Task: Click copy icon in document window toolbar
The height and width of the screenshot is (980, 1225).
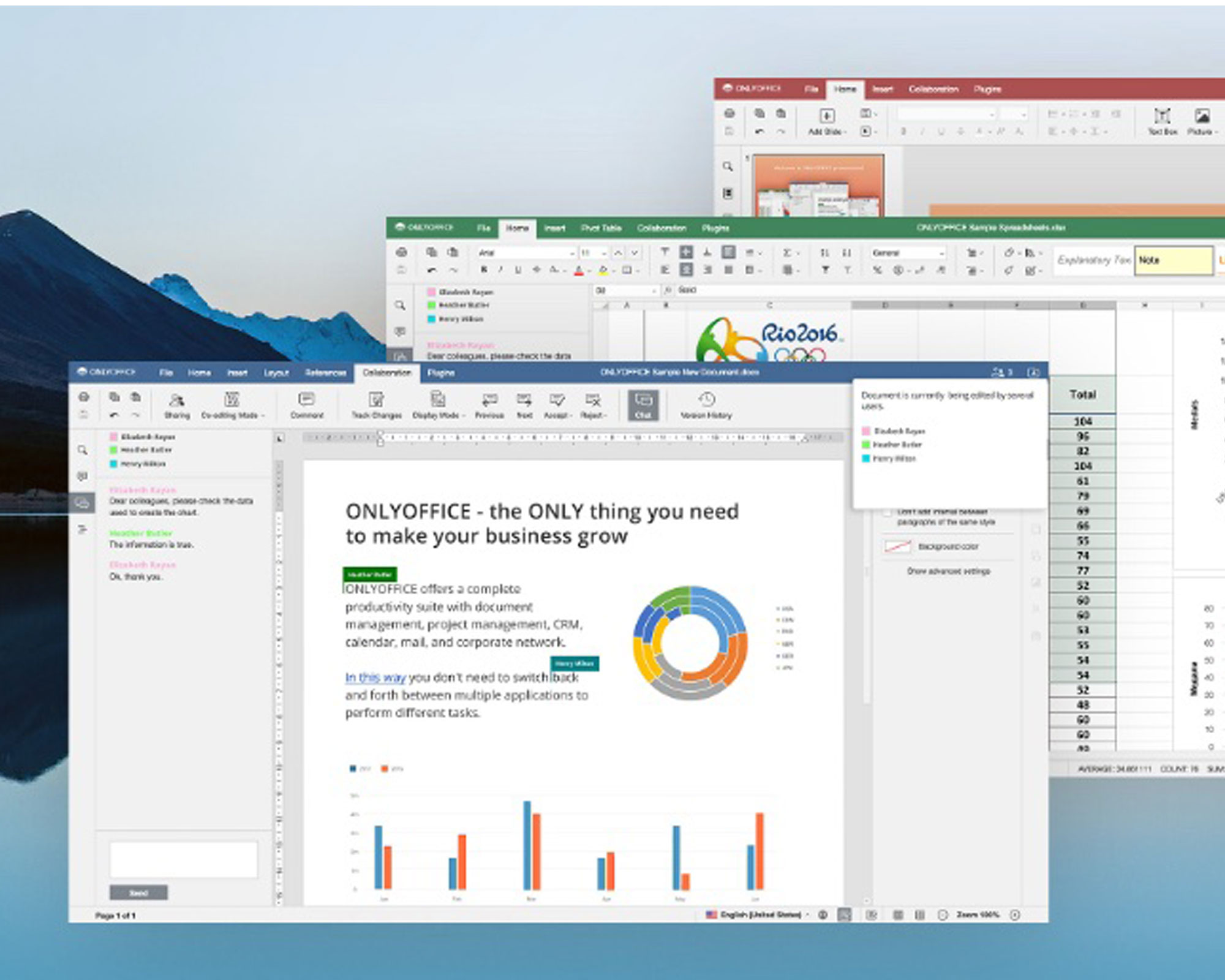Action: click(114, 397)
